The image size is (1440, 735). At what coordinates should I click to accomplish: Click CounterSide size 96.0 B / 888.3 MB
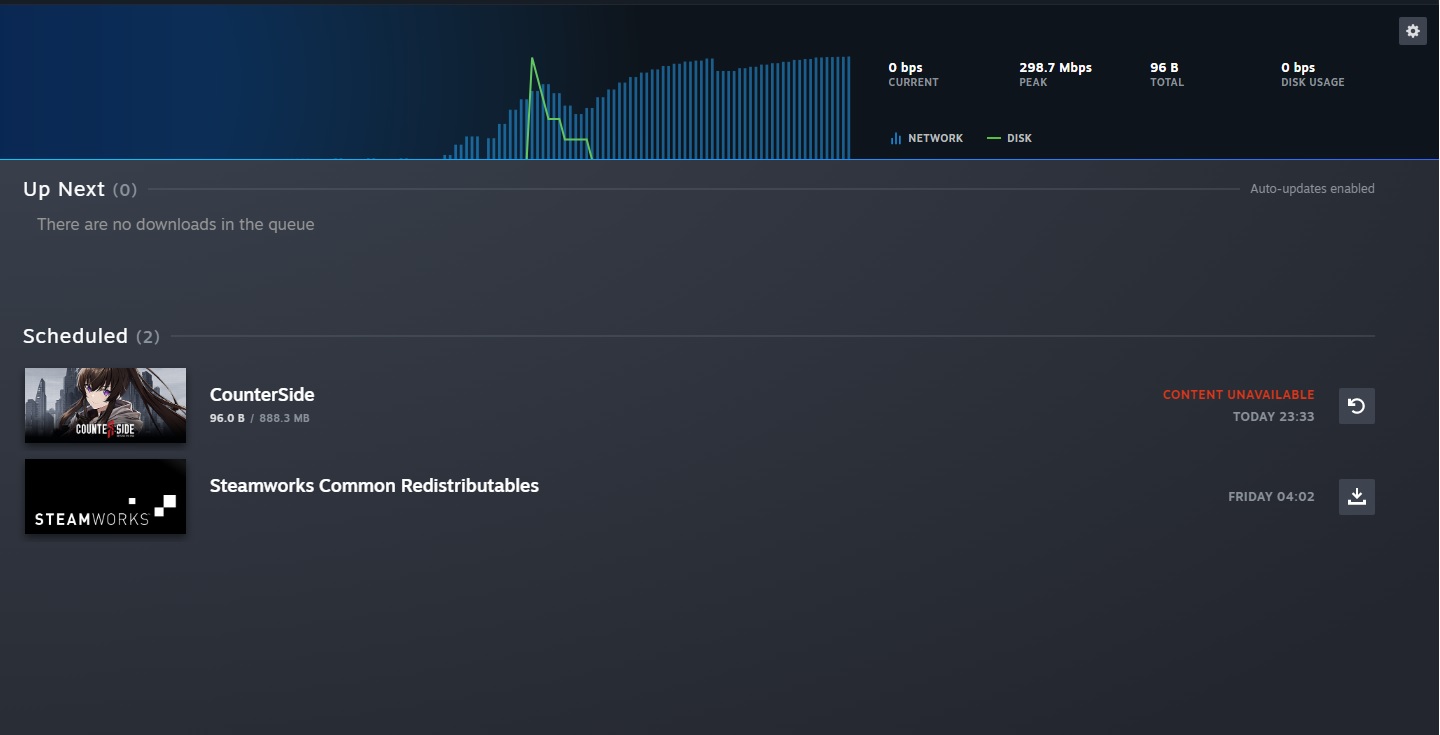[259, 418]
